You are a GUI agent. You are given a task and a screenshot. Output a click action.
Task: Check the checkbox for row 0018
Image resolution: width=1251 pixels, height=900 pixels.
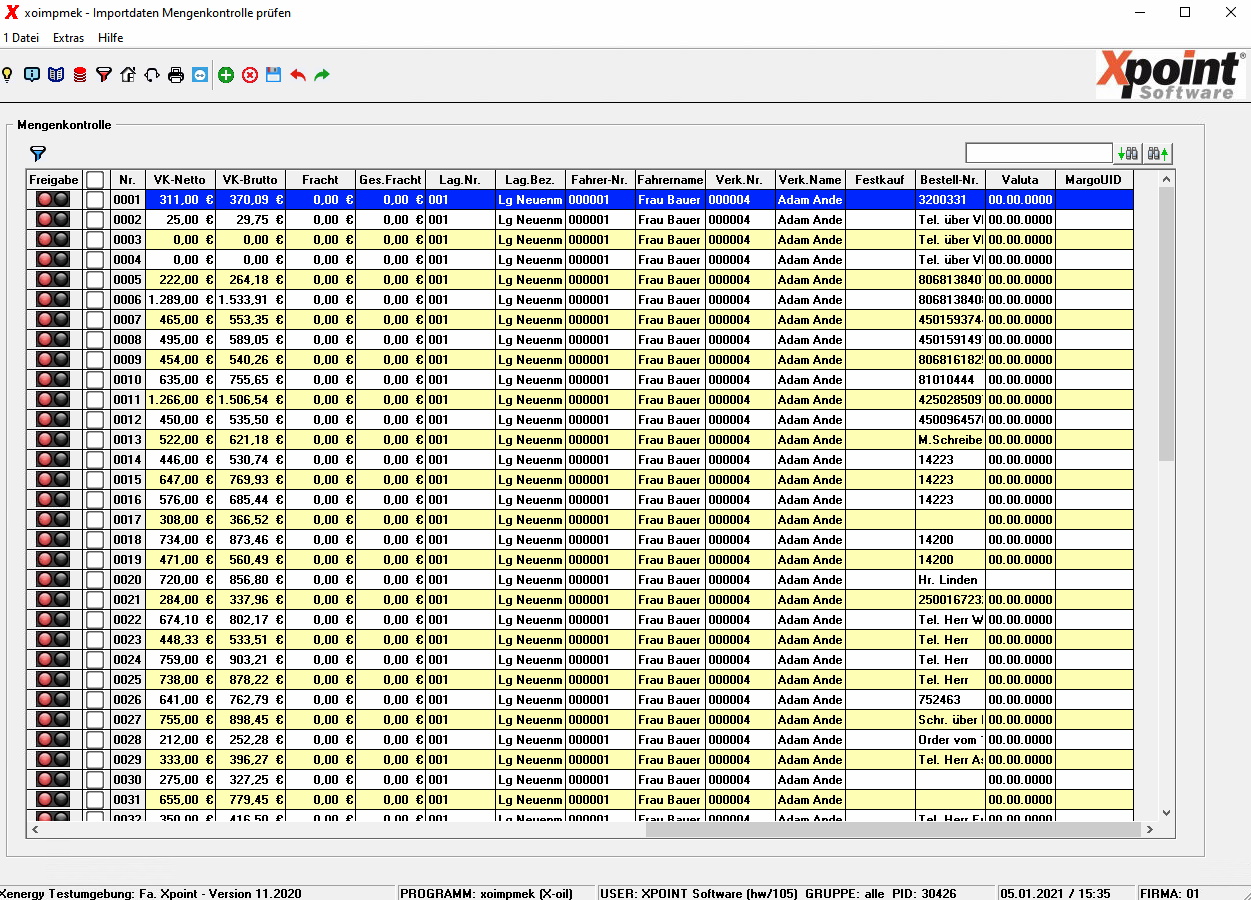pos(95,540)
